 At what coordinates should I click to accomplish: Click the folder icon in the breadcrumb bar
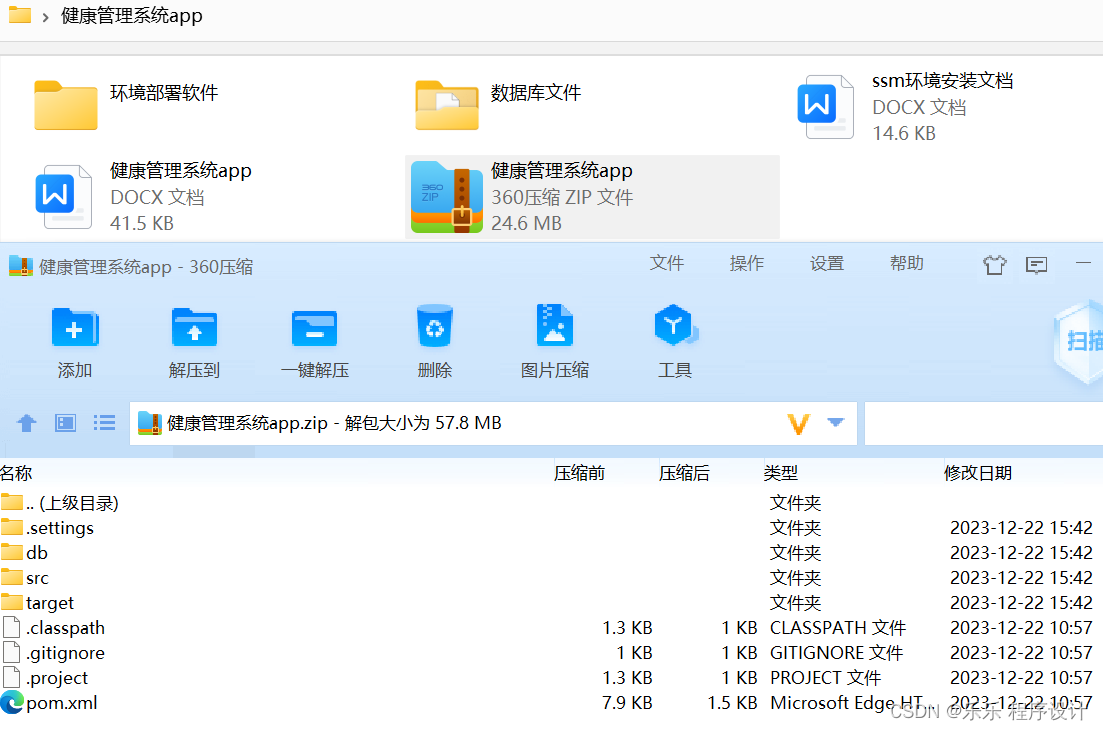(20, 14)
